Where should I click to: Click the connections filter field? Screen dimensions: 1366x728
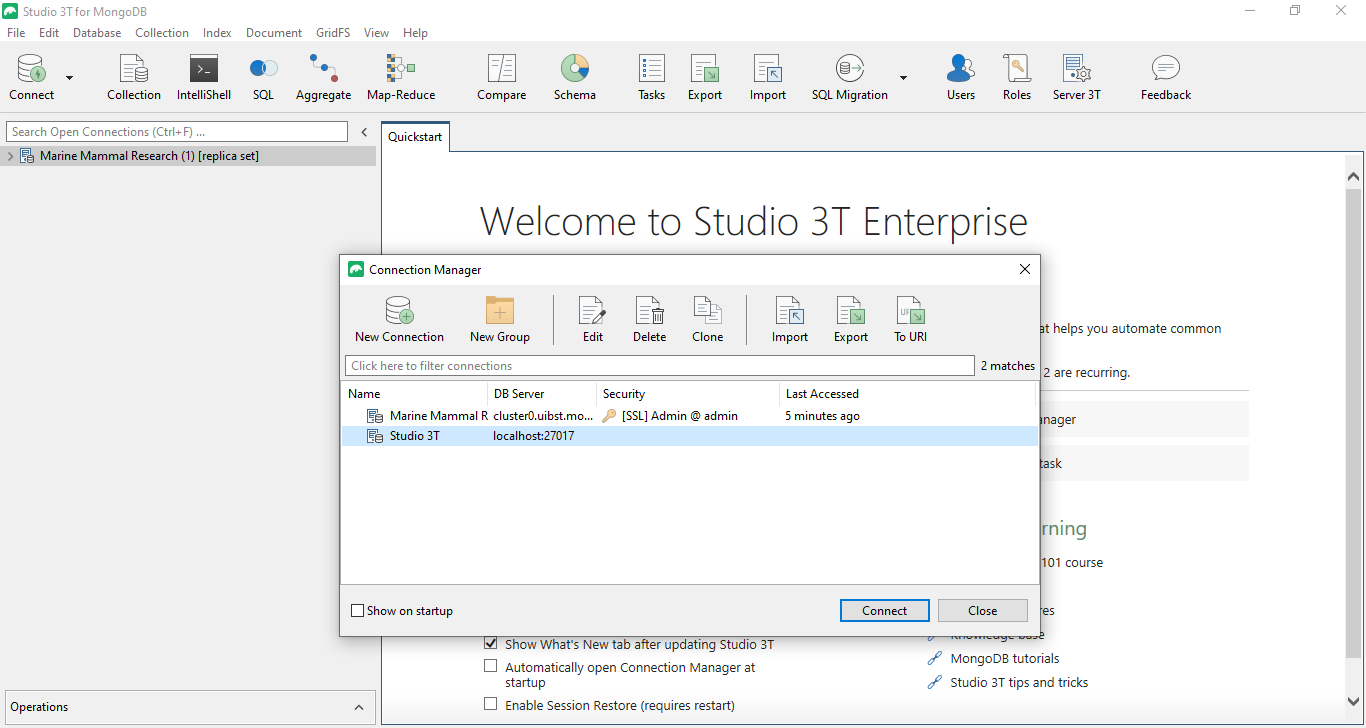click(660, 365)
